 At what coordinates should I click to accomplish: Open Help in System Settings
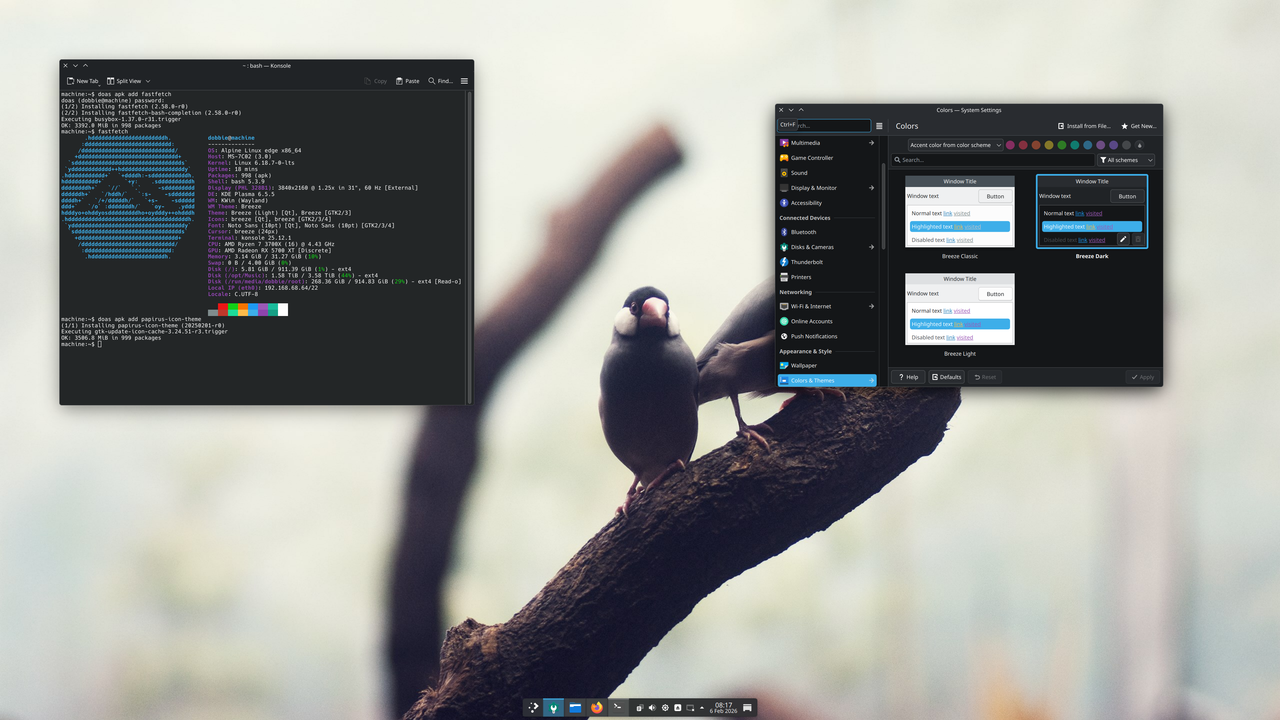coord(907,377)
